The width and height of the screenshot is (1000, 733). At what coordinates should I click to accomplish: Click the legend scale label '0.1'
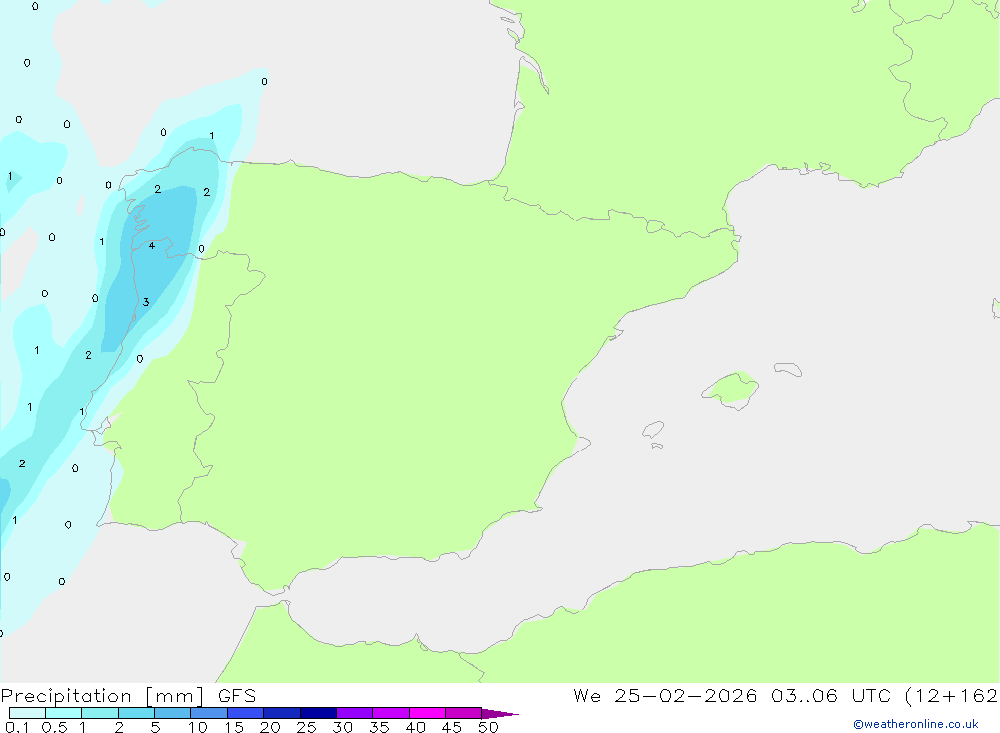pos(17,727)
